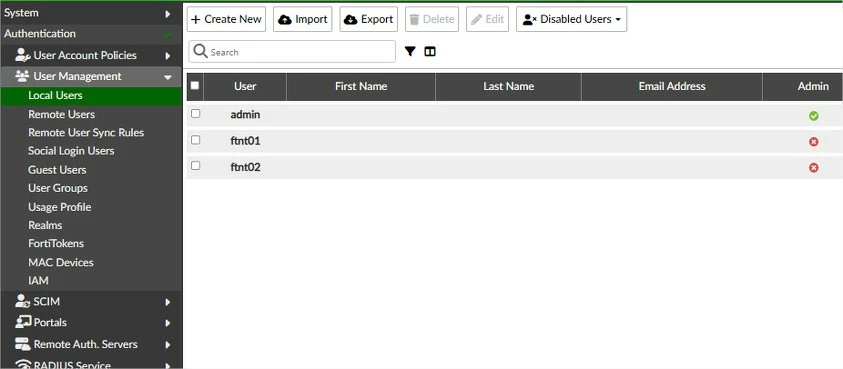Open MAC Devices page
The height and width of the screenshot is (369, 843).
pyautogui.click(x=61, y=262)
